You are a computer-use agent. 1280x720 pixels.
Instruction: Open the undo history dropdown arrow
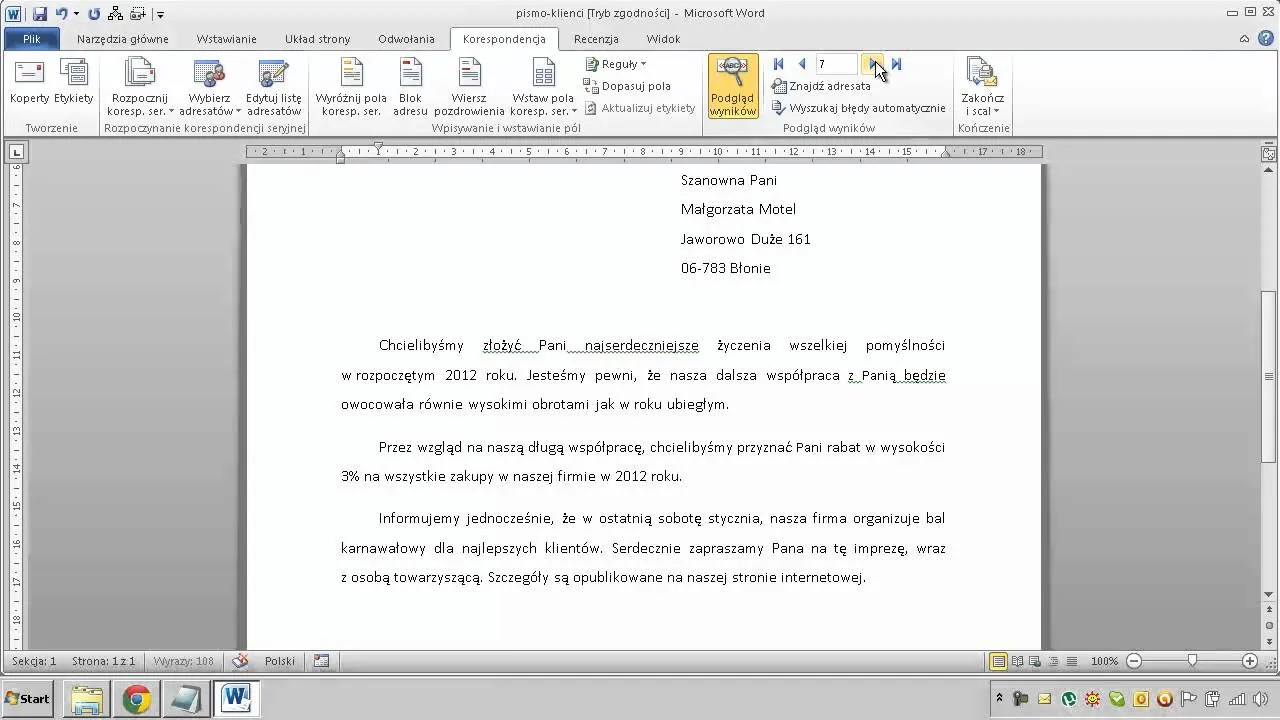pyautogui.click(x=76, y=15)
